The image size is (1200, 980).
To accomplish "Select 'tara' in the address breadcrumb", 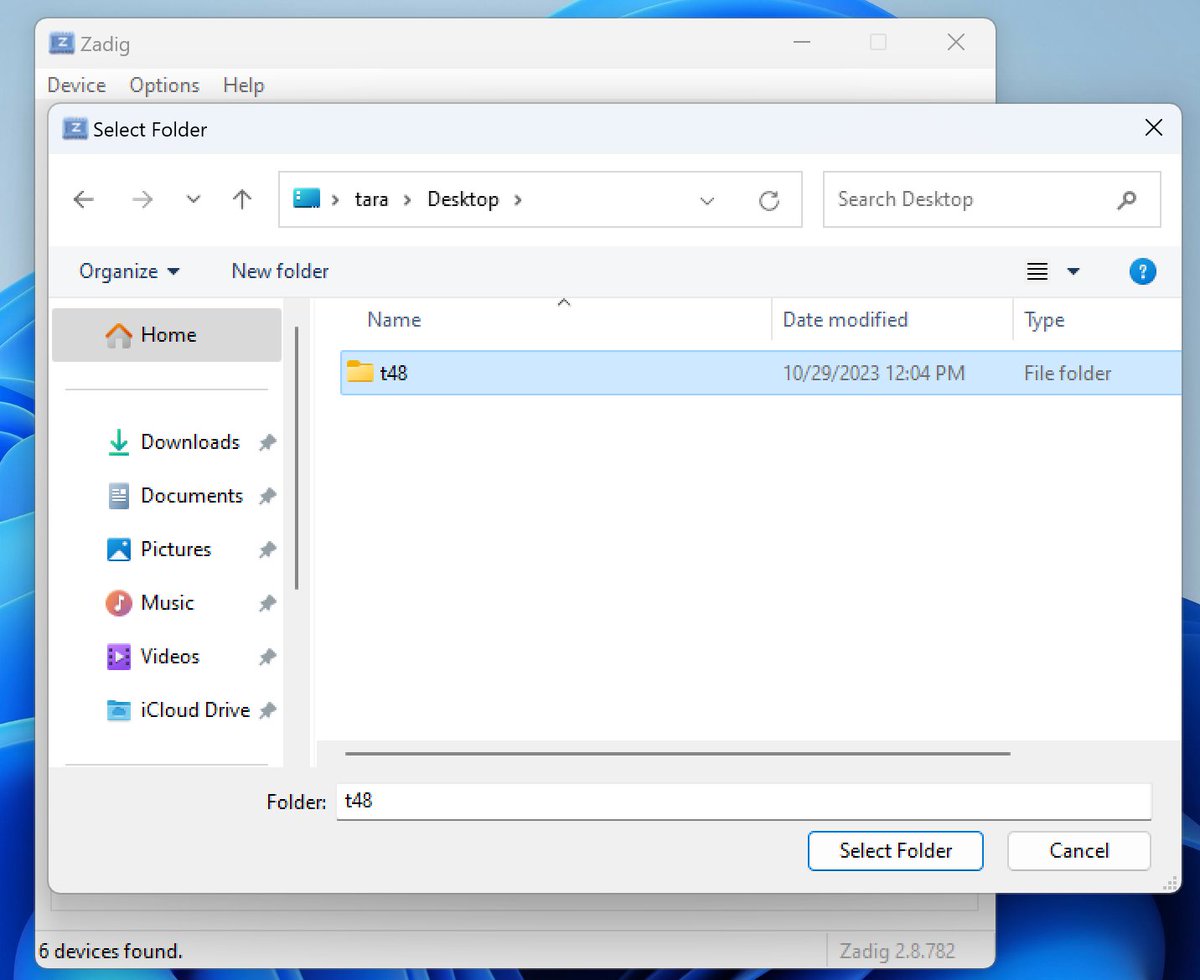I will tap(371, 200).
